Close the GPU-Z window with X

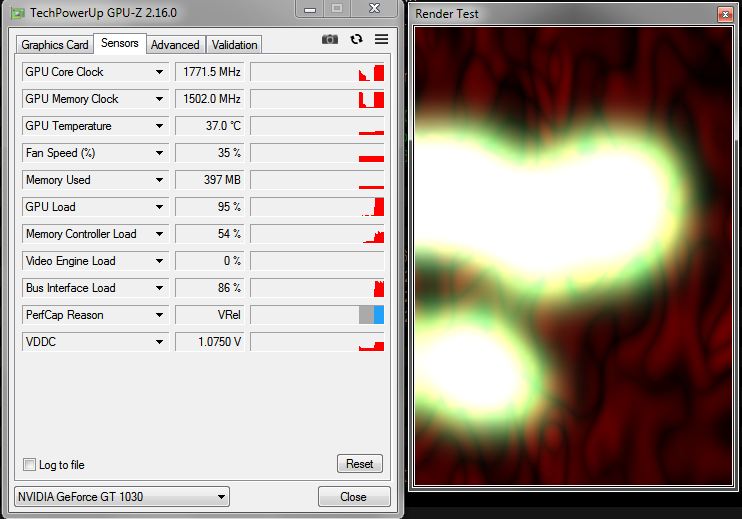374,9
